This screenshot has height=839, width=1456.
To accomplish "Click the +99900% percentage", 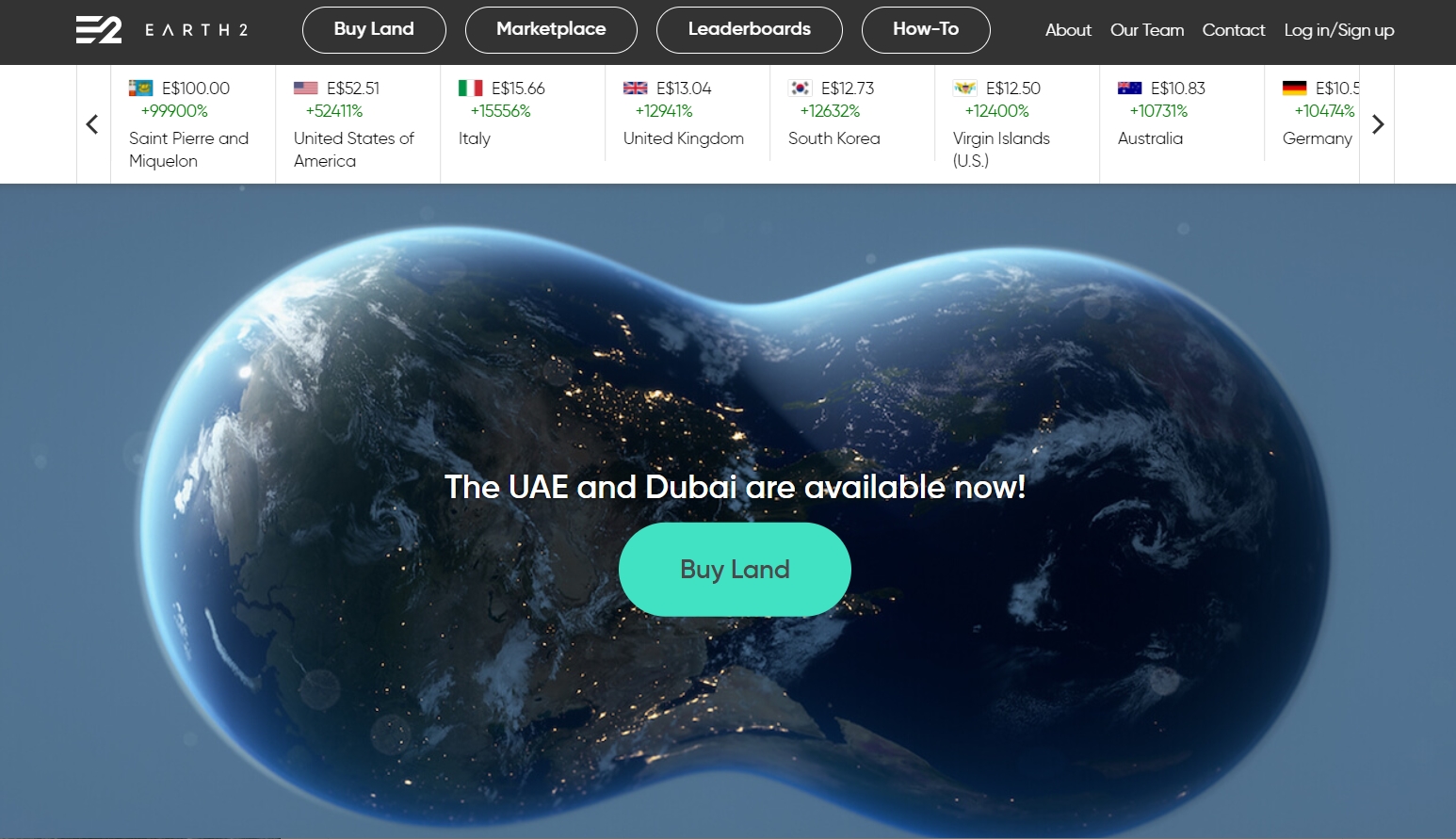I will click(x=174, y=111).
